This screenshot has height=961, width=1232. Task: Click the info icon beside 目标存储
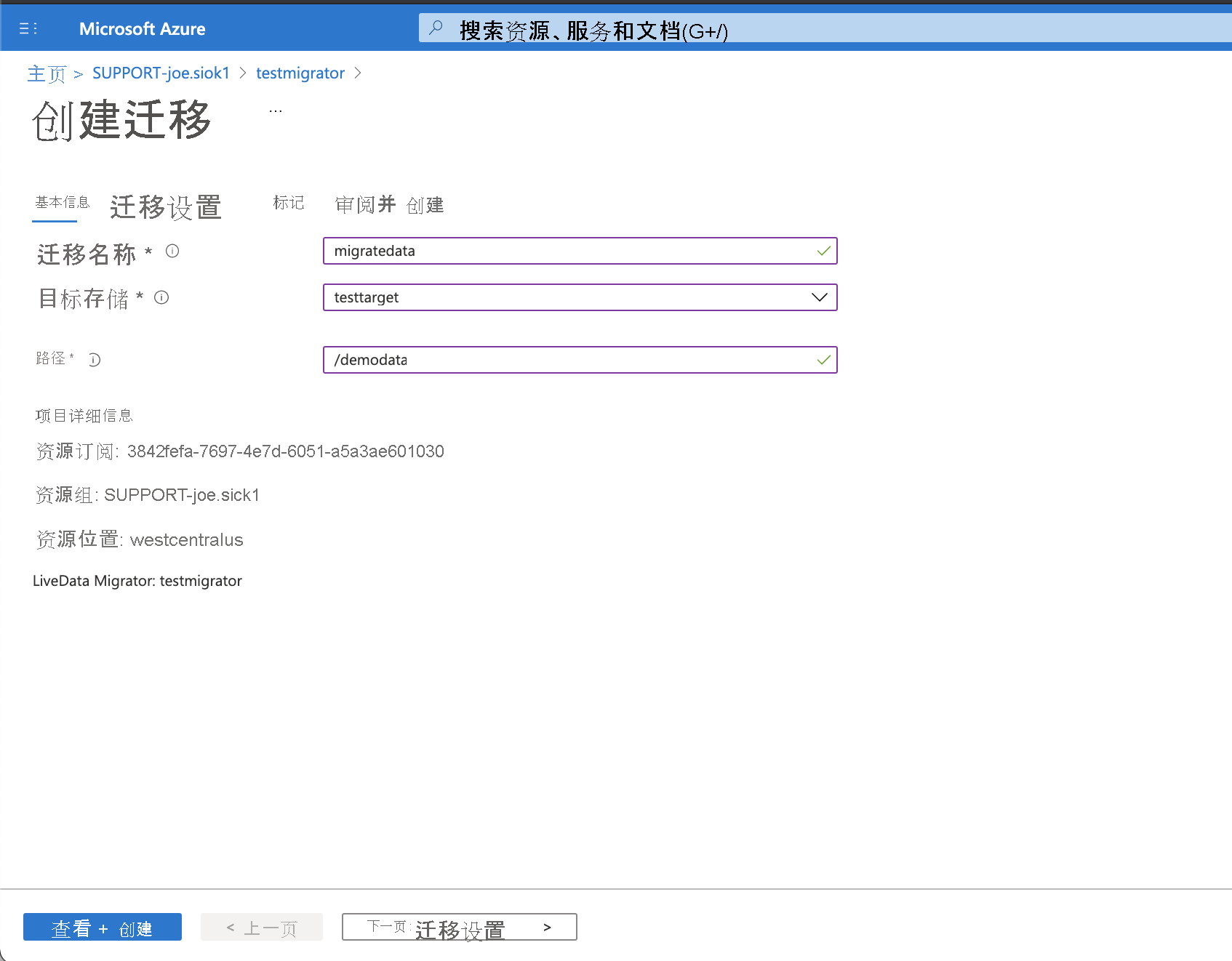point(161,297)
